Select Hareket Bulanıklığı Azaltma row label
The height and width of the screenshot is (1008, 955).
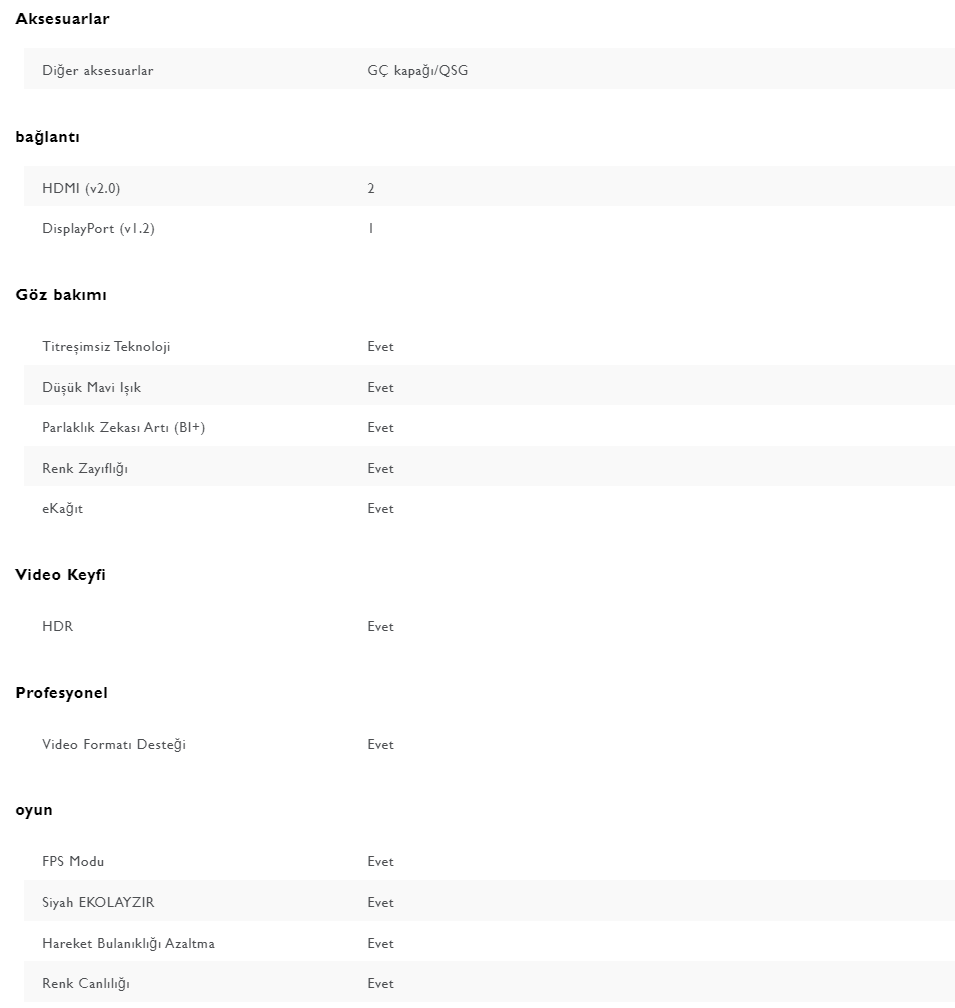[129, 944]
